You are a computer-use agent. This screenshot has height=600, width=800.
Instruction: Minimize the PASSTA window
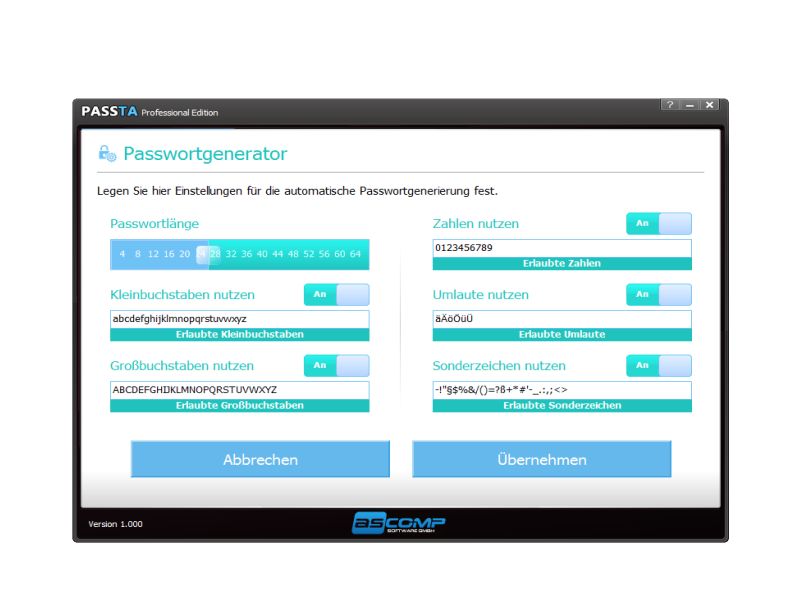pos(690,105)
